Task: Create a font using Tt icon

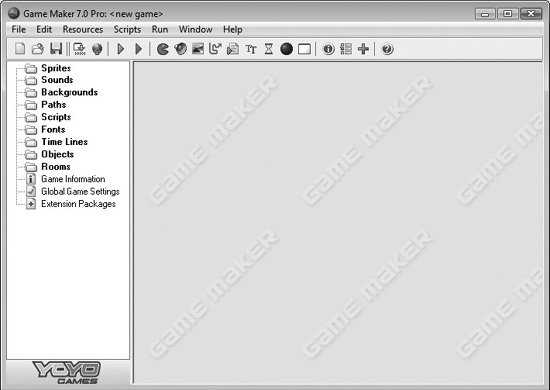Action: coord(251,49)
